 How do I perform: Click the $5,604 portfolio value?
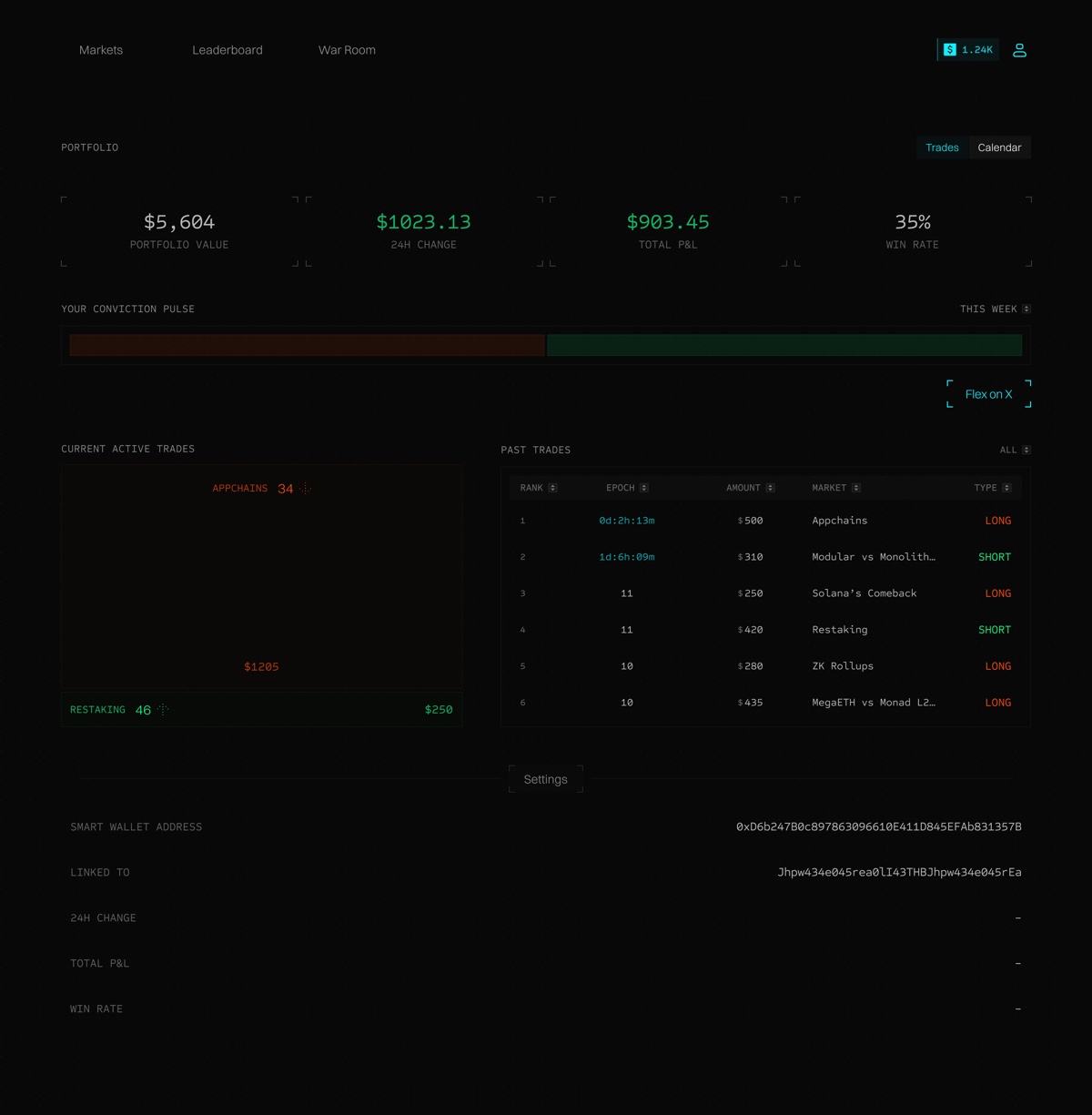click(179, 222)
